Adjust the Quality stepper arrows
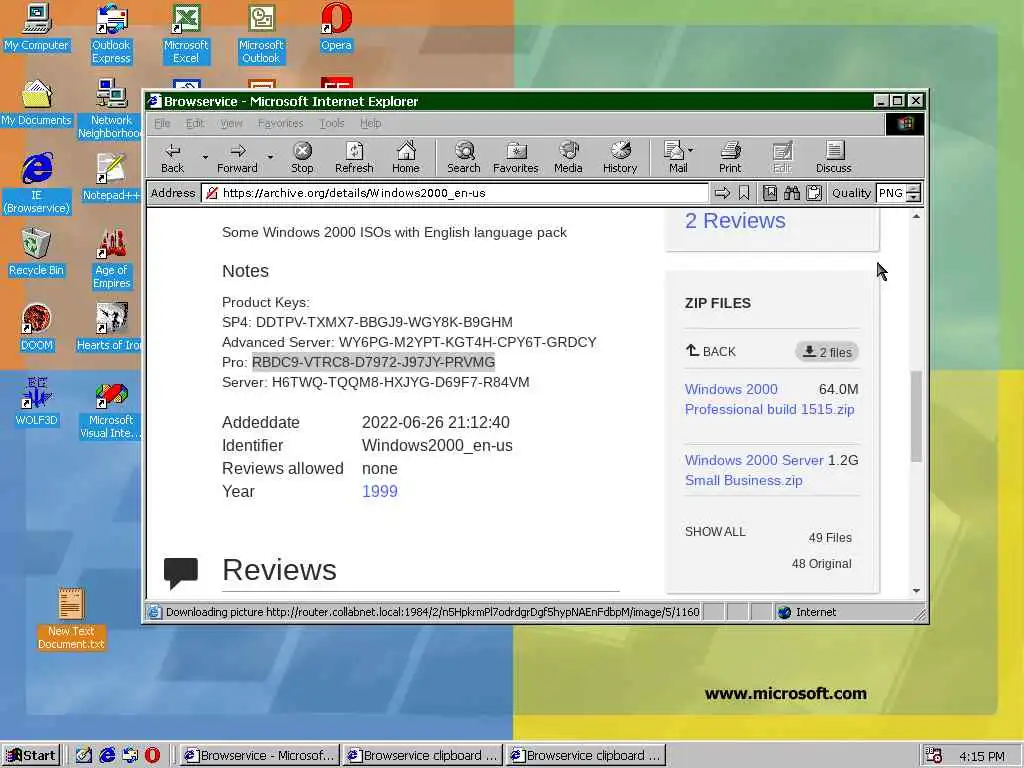 pos(914,193)
